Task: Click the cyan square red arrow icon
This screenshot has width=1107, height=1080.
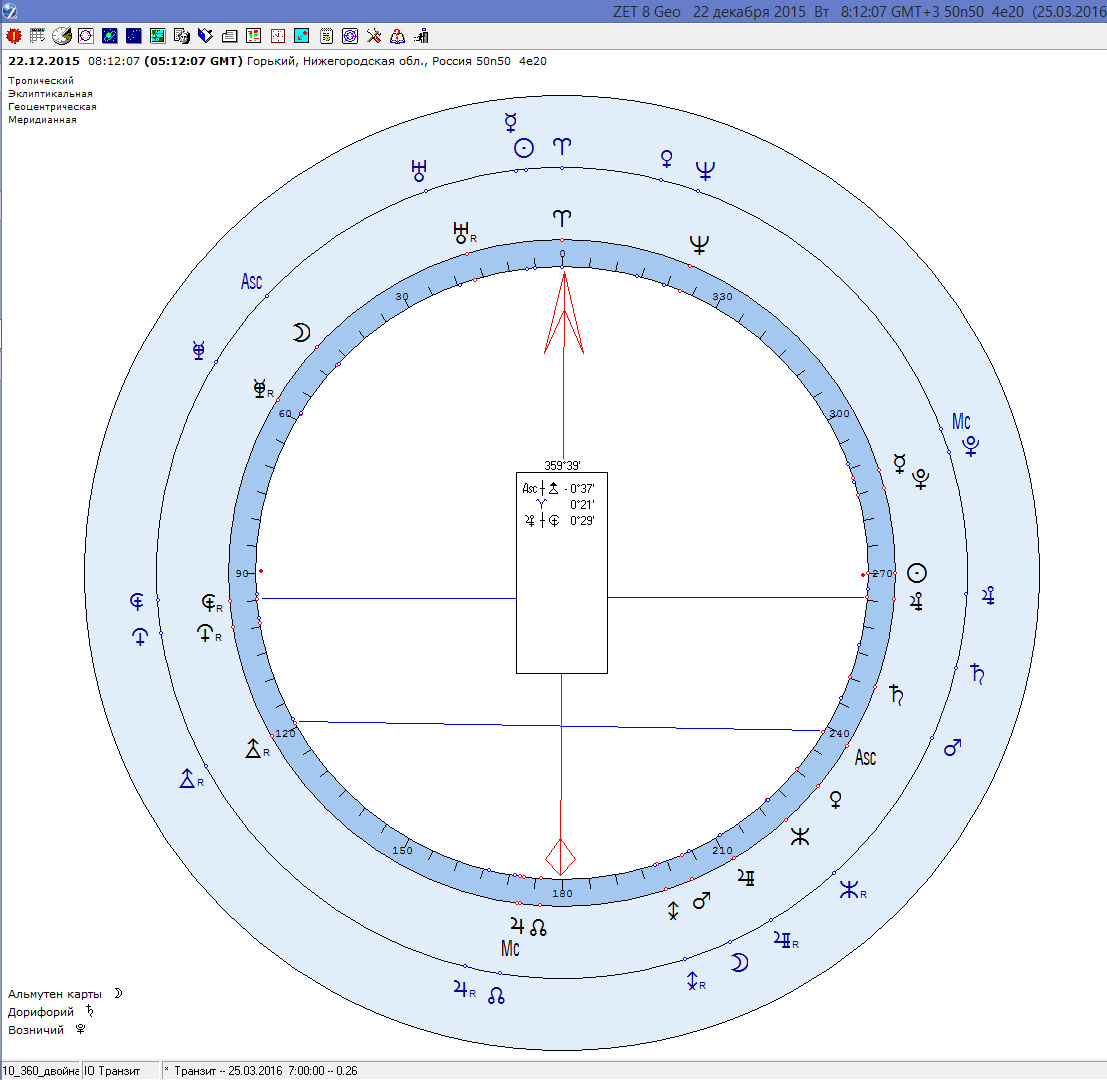Action: [301, 36]
